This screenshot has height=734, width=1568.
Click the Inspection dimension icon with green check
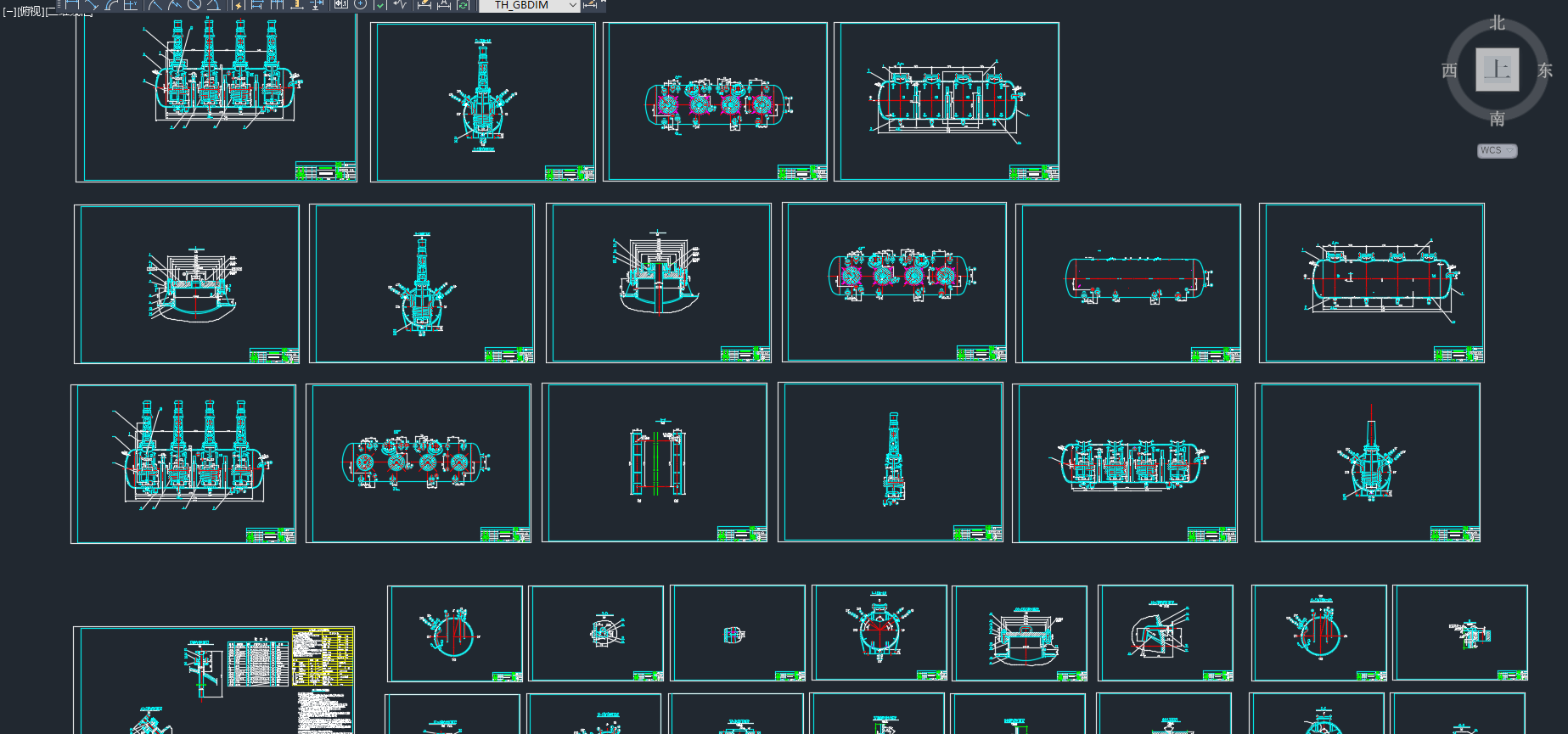click(x=379, y=4)
